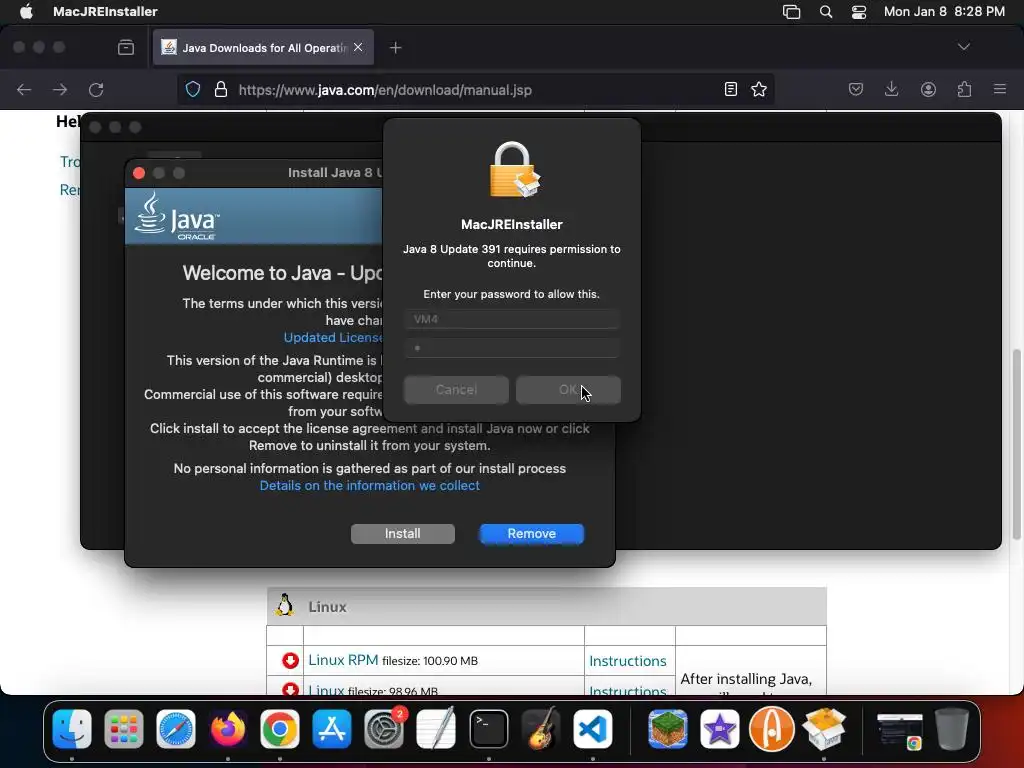Click the Linux RPM download link

(343, 660)
